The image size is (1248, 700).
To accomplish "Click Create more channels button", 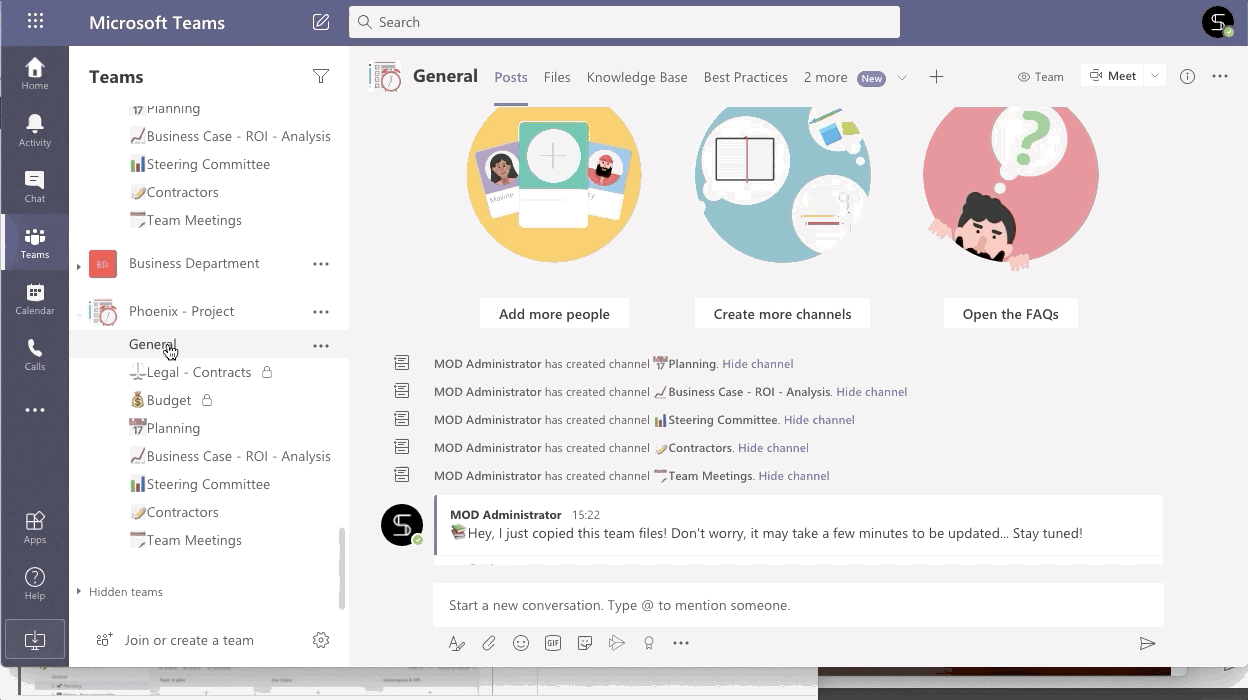I will coord(782,313).
